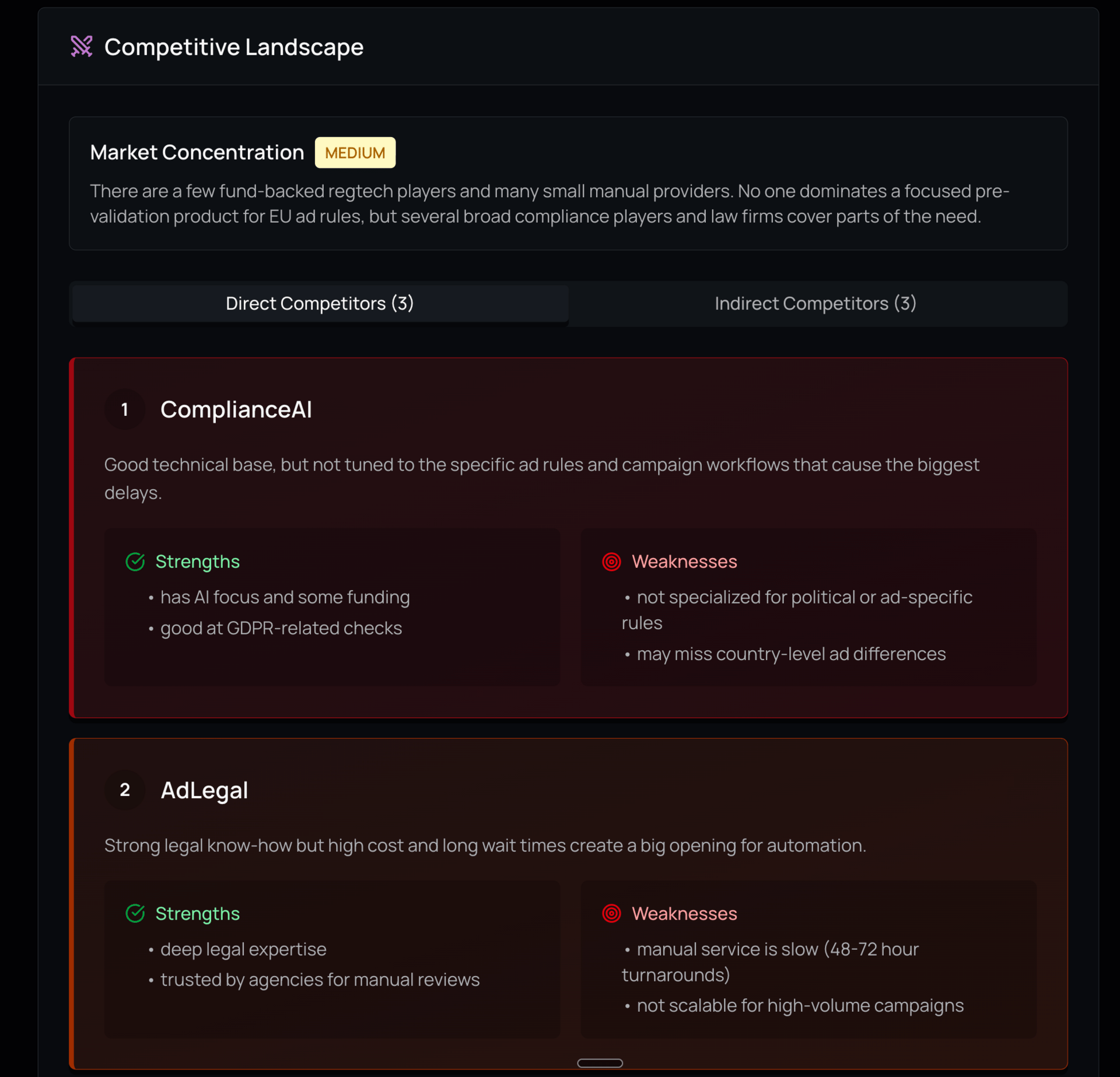This screenshot has width=1120, height=1077.
Task: Click the ComplianceAI Weaknesses target icon
Action: coord(611,562)
